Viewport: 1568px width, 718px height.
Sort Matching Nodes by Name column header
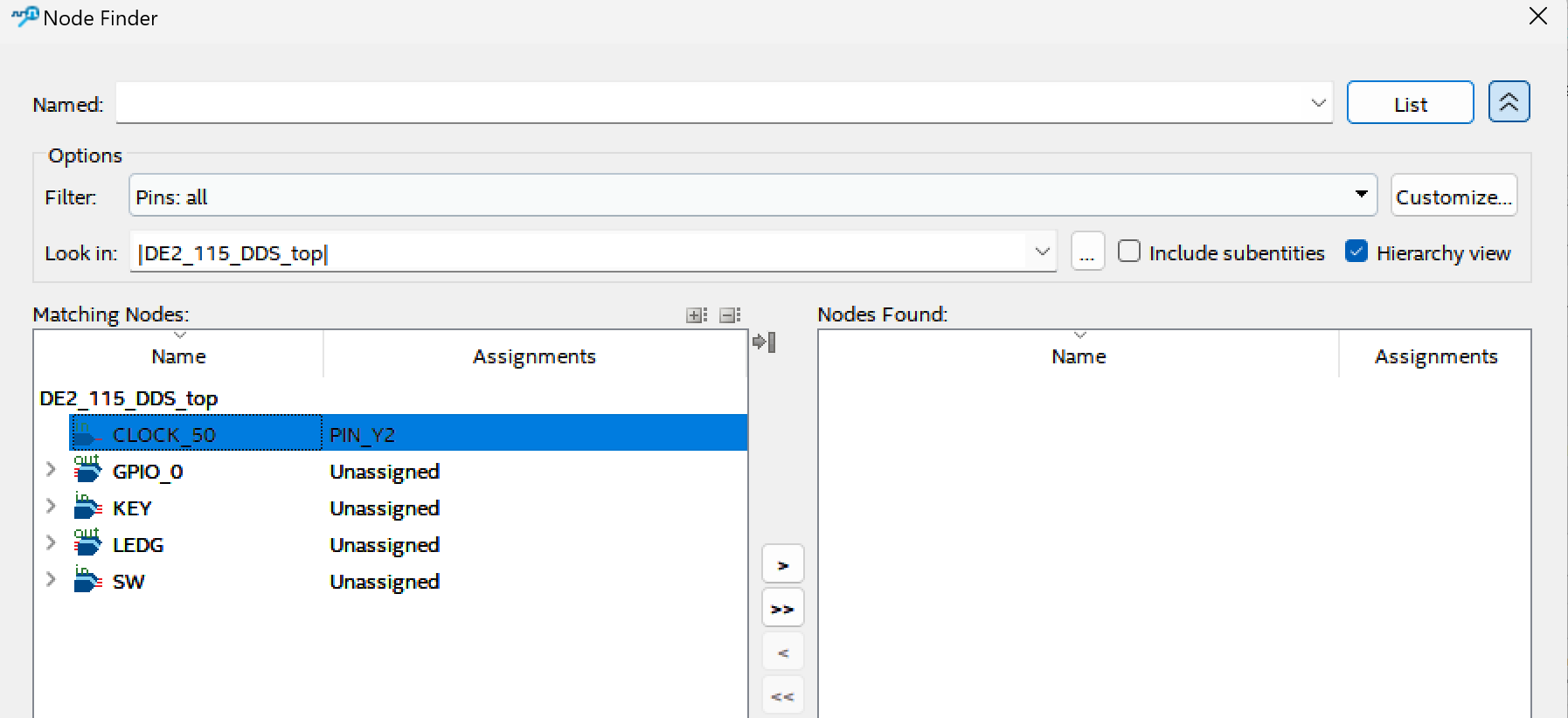(178, 356)
